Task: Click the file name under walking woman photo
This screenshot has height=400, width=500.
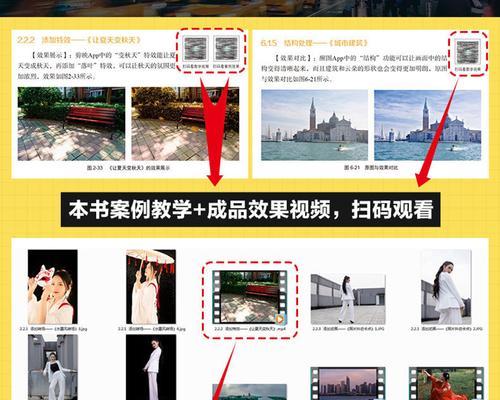Action: tap(348, 329)
